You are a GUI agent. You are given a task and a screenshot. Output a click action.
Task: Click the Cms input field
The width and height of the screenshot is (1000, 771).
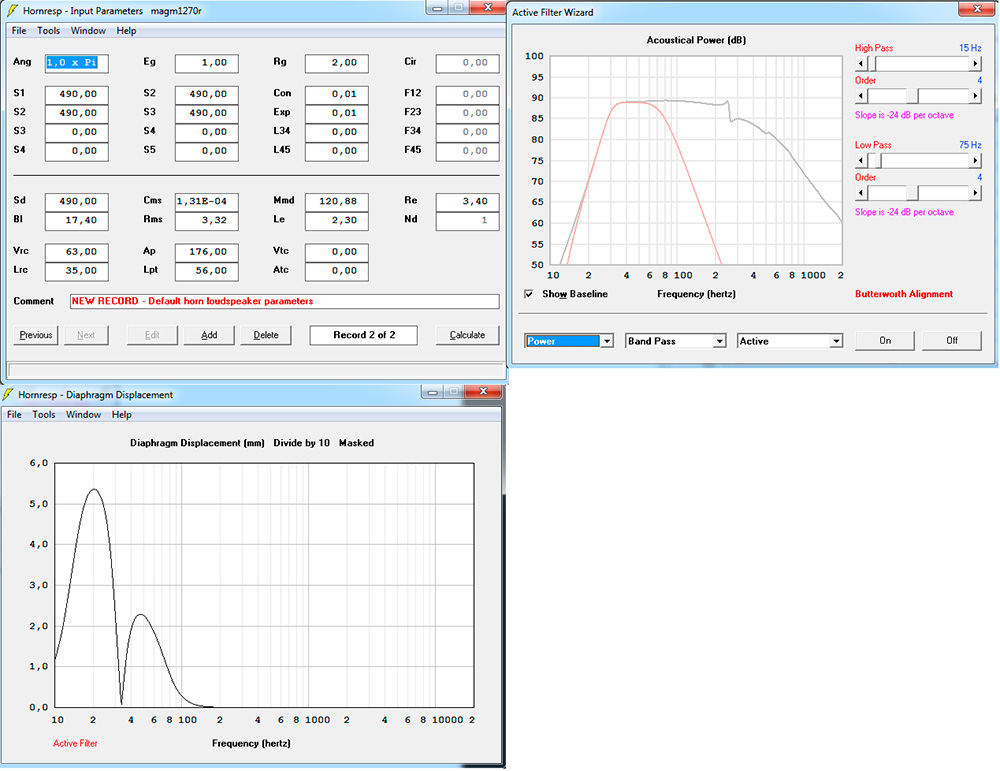(x=207, y=202)
